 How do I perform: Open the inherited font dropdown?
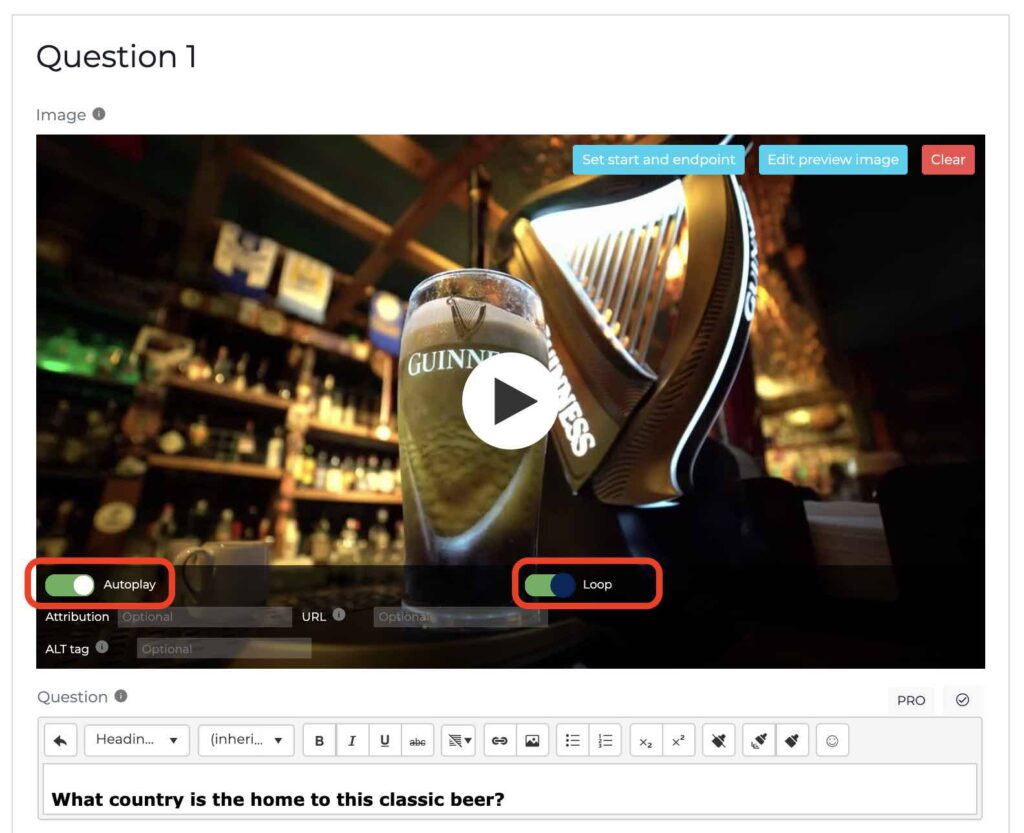pos(246,740)
